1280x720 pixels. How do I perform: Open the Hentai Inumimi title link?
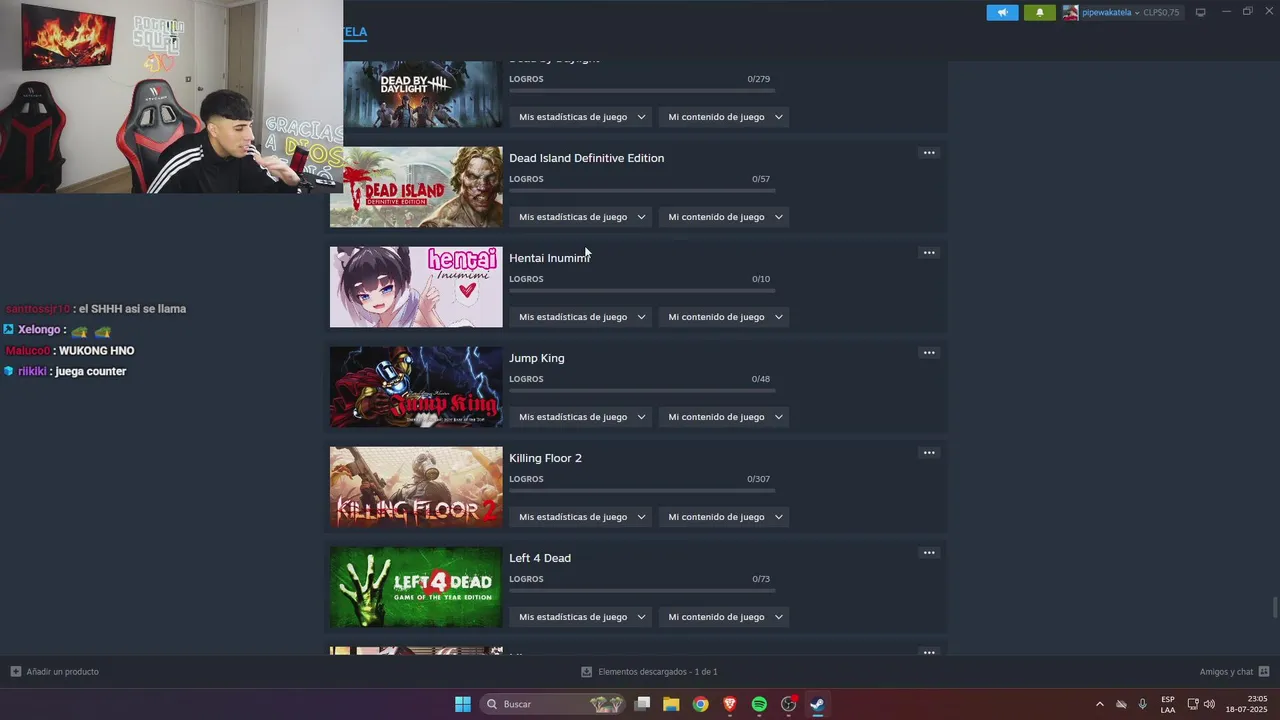pyautogui.click(x=549, y=258)
